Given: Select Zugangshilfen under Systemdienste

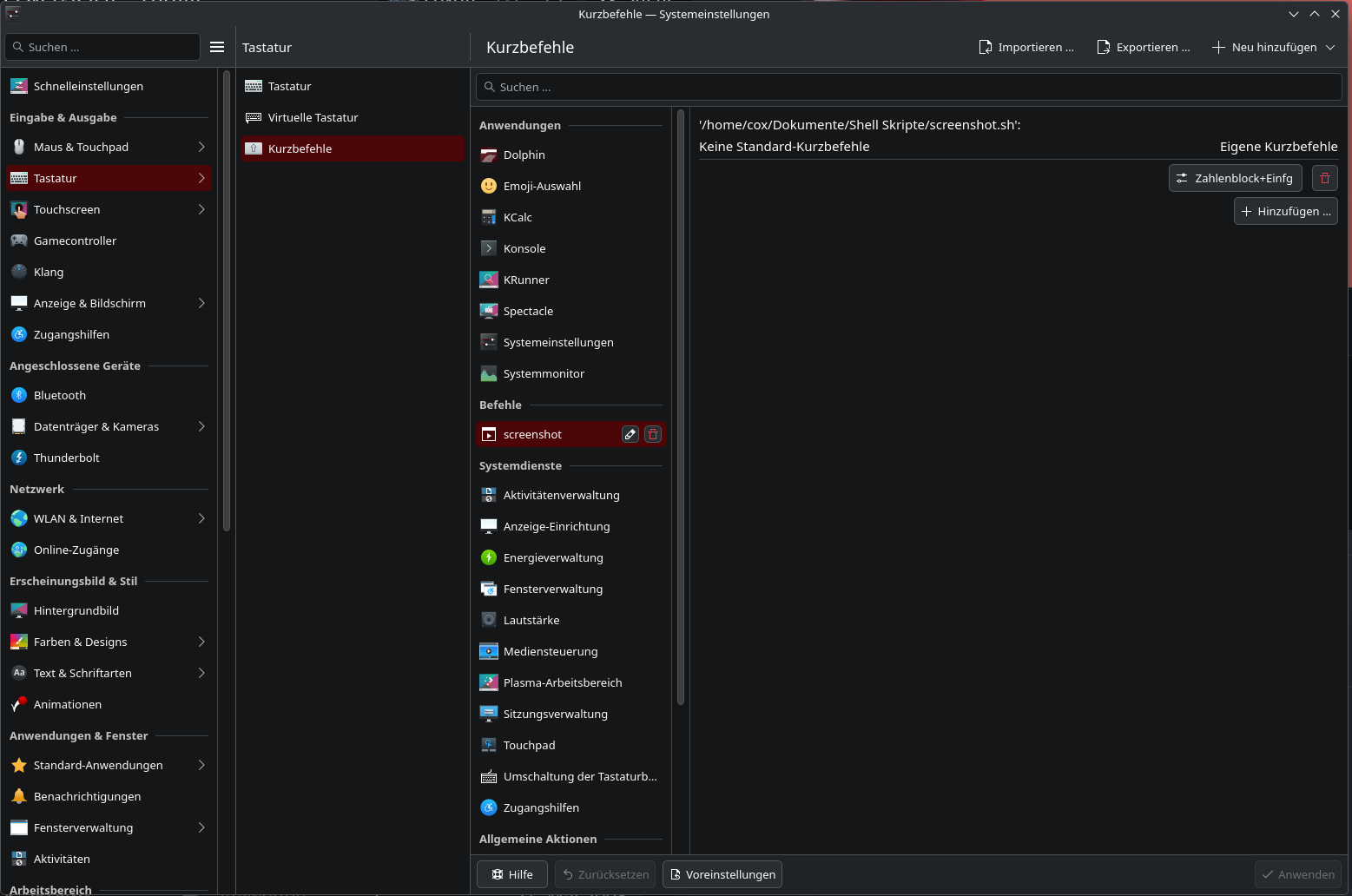Looking at the screenshot, I should [570, 807].
